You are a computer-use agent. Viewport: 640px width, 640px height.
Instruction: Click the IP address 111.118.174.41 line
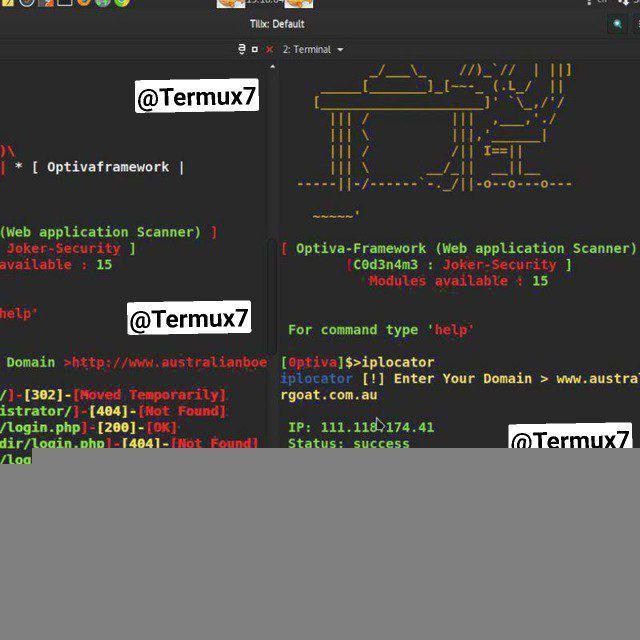pos(361,427)
